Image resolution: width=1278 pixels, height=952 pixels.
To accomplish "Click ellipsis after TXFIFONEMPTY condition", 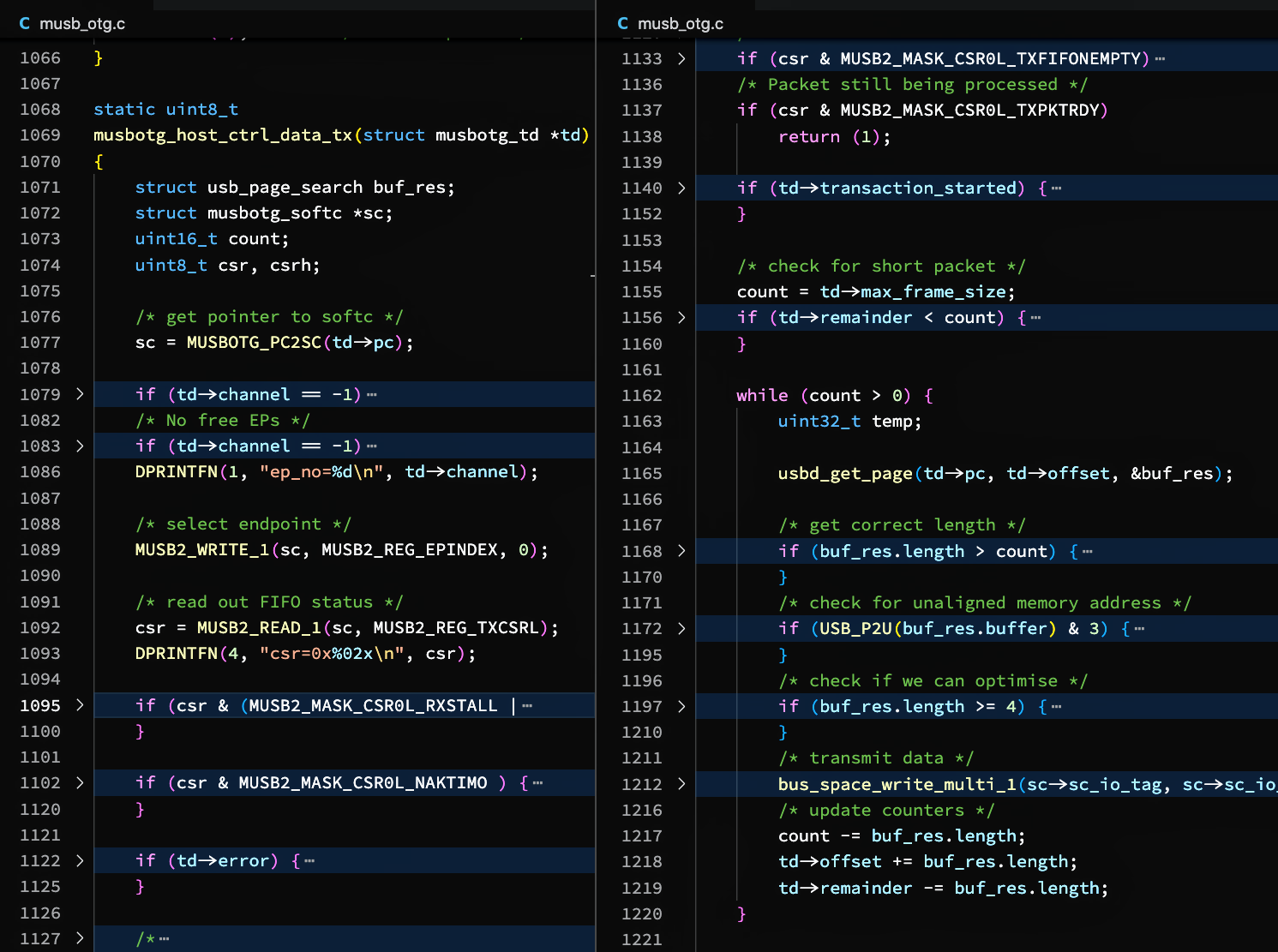I will (1160, 59).
